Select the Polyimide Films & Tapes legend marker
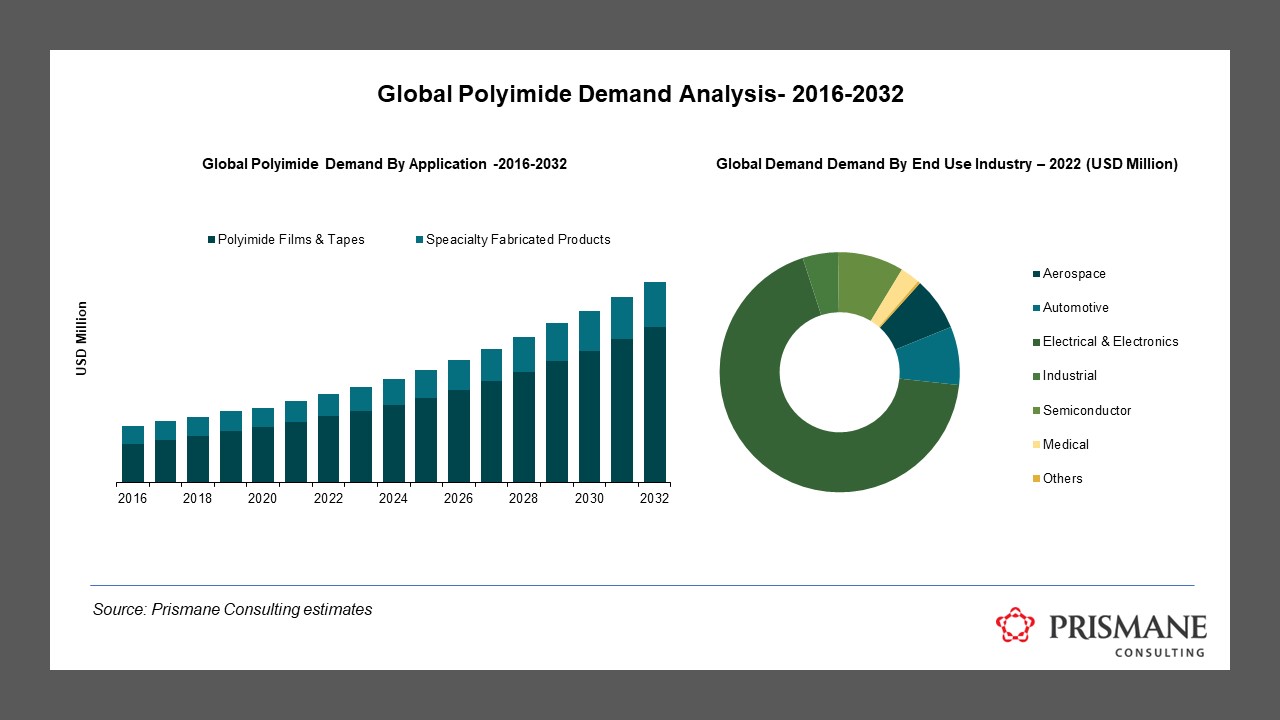This screenshot has width=1280, height=720. (212, 239)
